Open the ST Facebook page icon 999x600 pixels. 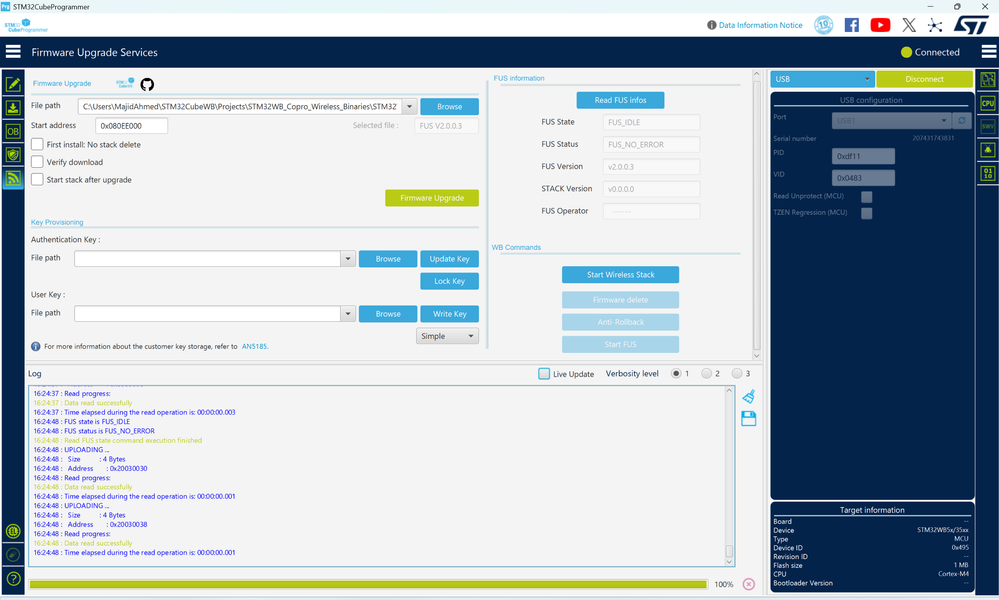852,25
